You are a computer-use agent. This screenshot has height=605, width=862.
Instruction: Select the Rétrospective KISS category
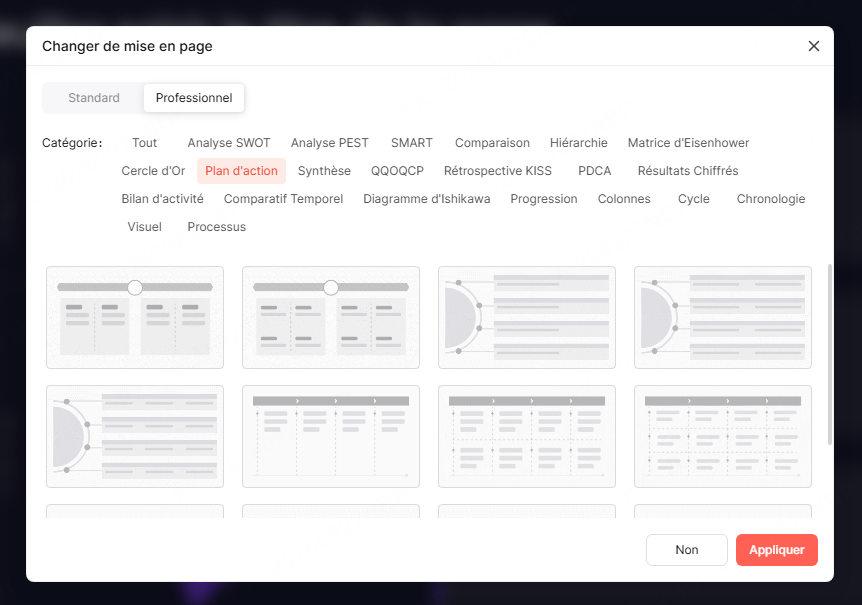pos(498,171)
